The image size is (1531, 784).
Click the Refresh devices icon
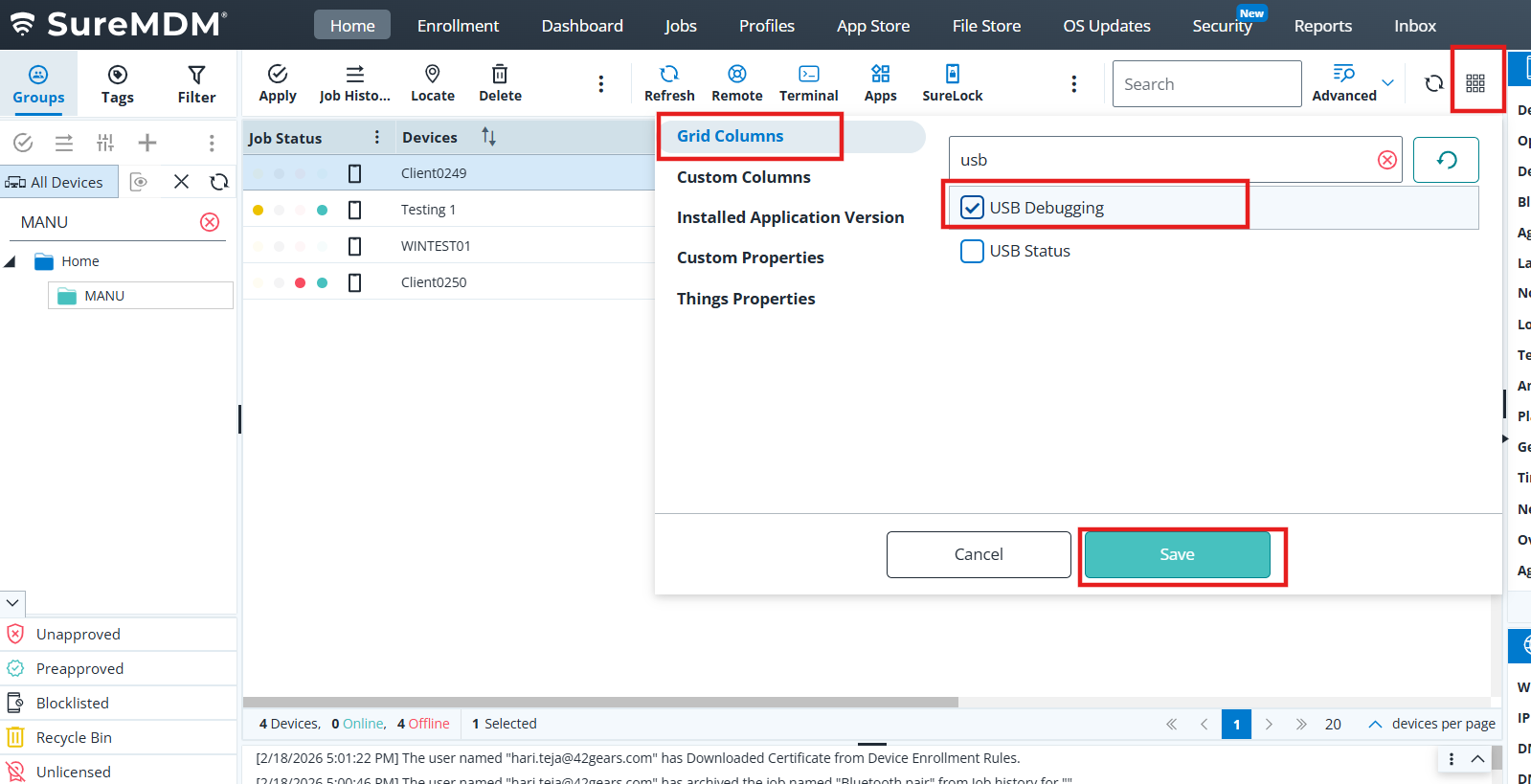668,82
